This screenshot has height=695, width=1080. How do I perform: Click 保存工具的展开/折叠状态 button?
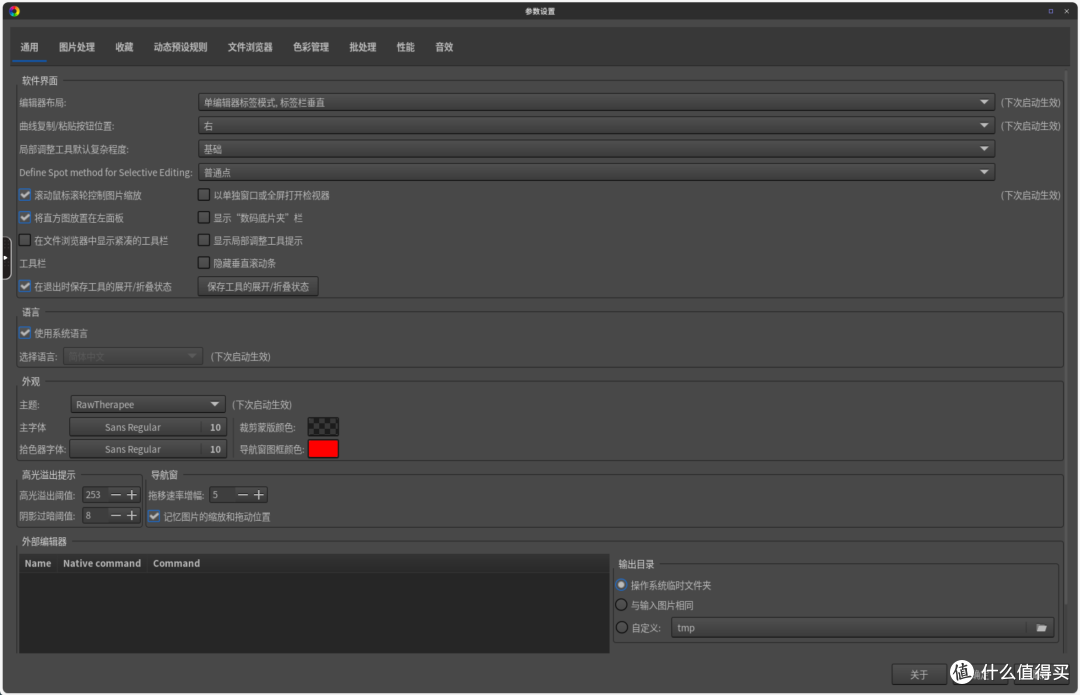(x=258, y=287)
